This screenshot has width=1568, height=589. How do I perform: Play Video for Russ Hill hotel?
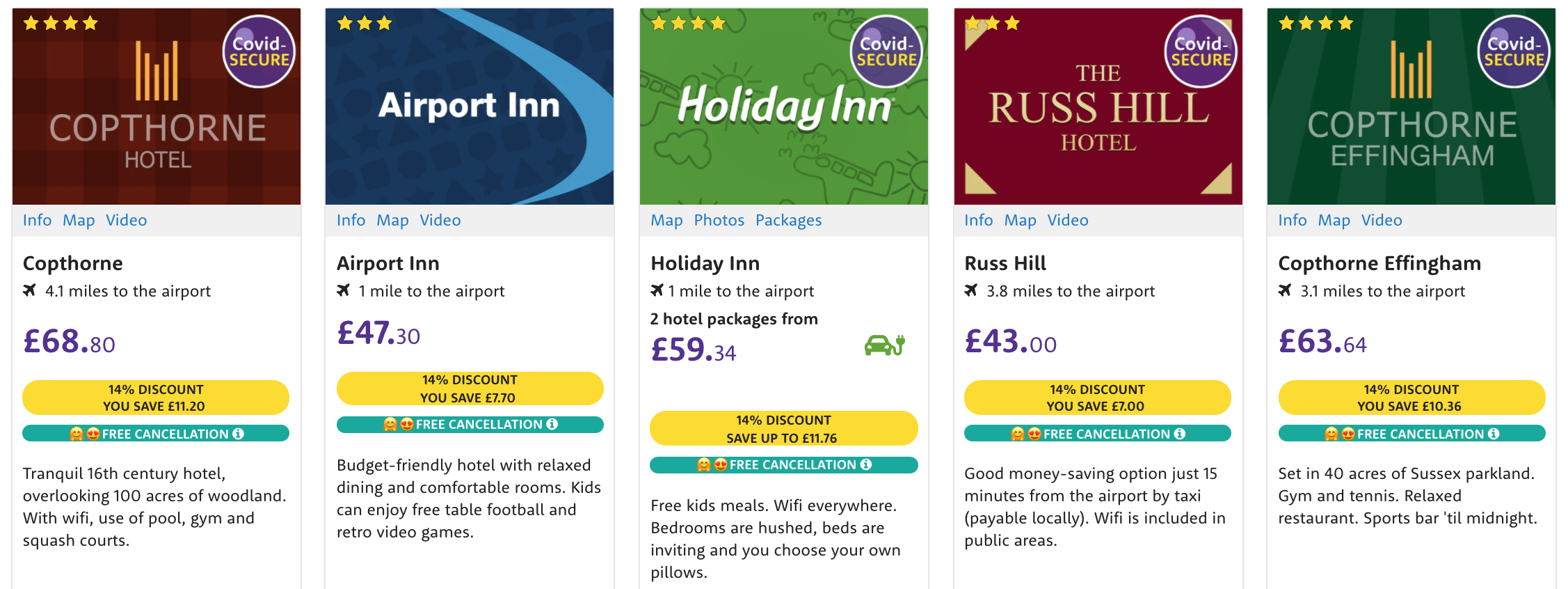pyautogui.click(x=1068, y=220)
